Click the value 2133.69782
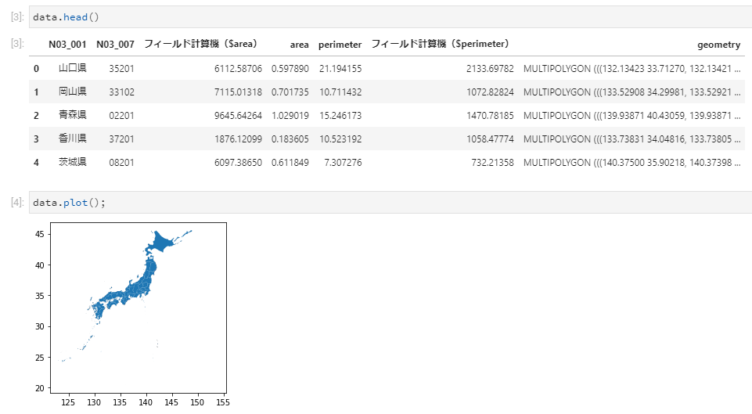 pos(490,69)
